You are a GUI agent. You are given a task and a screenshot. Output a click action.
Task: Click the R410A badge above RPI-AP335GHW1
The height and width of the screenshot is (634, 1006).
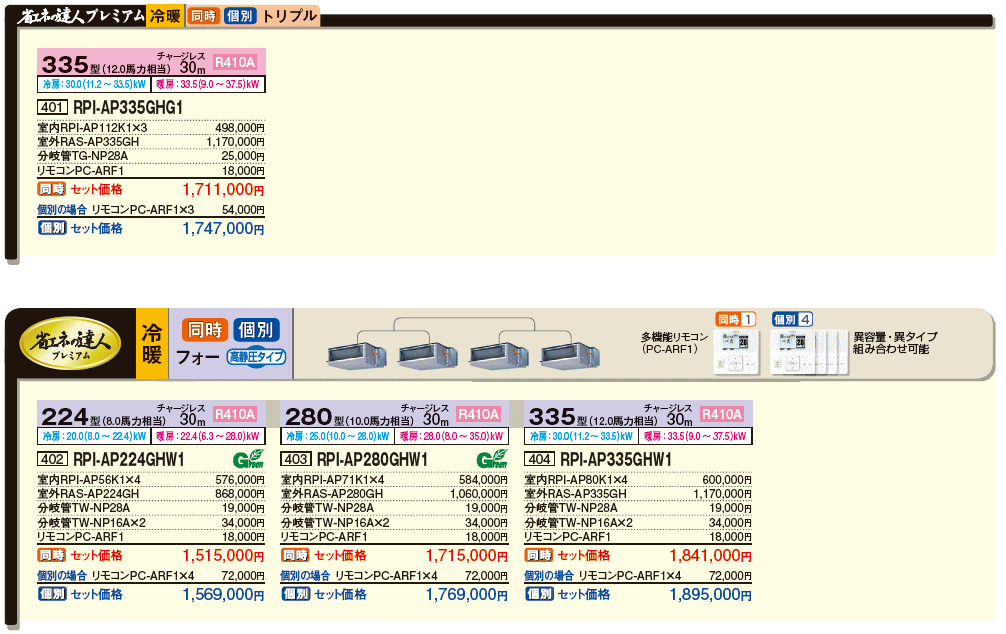(722, 415)
